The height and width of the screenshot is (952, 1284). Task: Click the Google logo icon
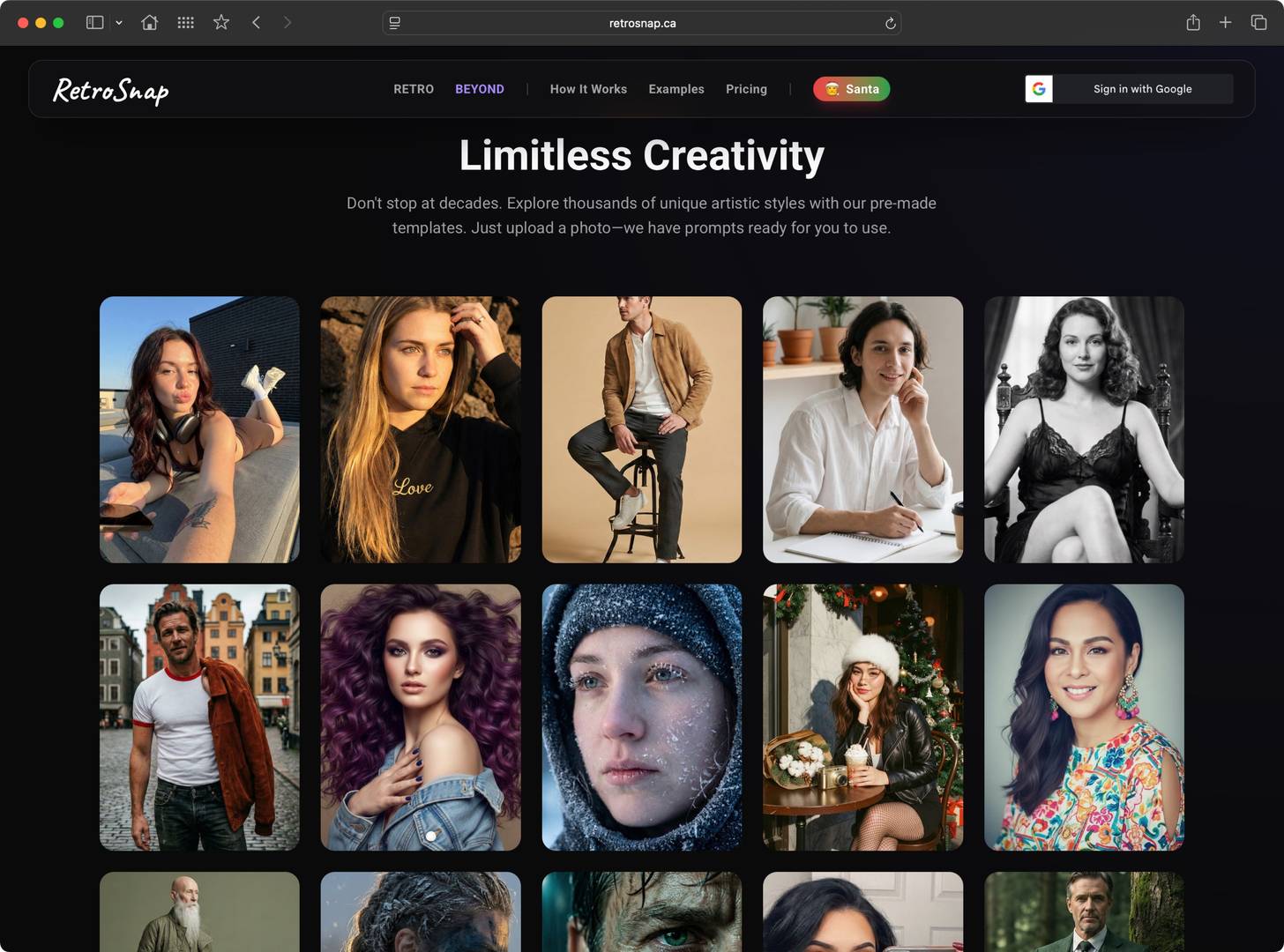tap(1039, 89)
